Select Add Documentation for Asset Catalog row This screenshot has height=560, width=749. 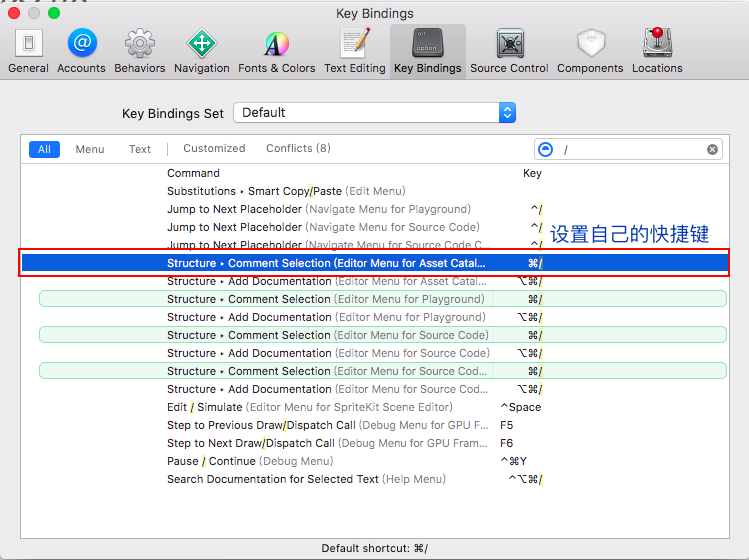[374, 281]
